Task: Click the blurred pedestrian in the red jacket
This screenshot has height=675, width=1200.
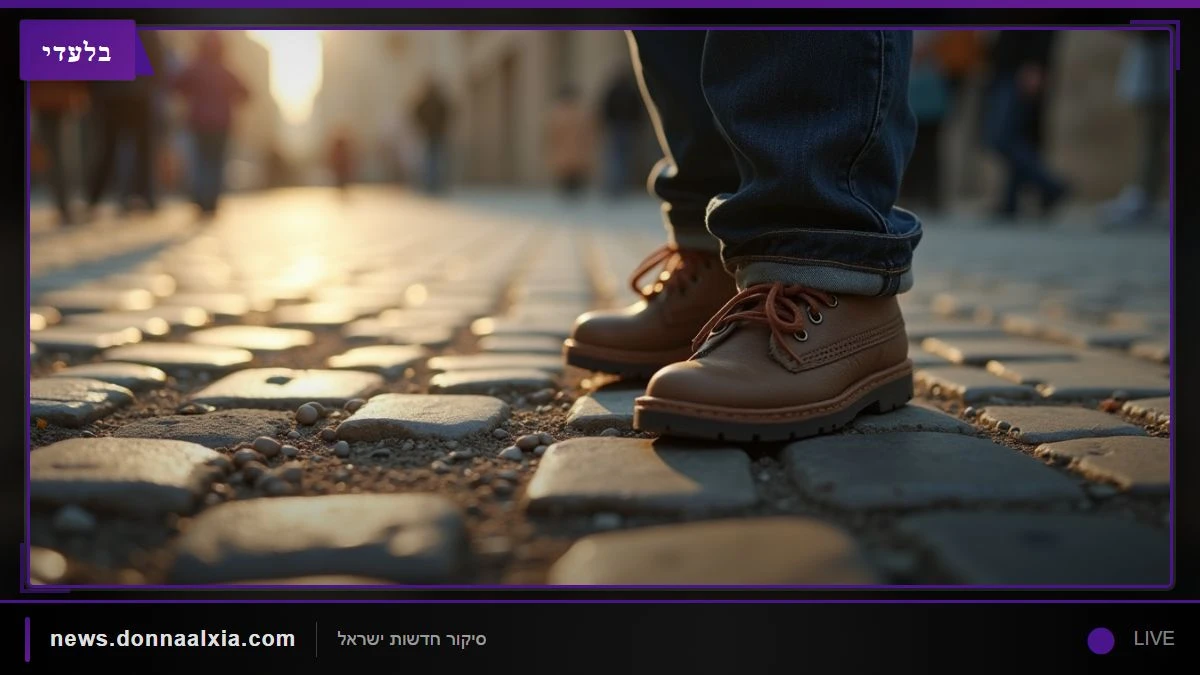Action: point(211,120)
